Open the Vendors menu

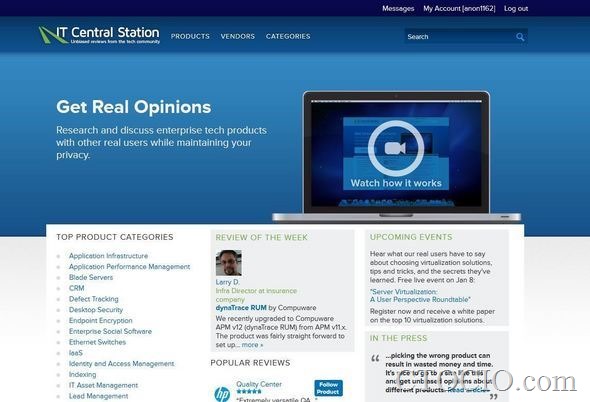(x=238, y=37)
